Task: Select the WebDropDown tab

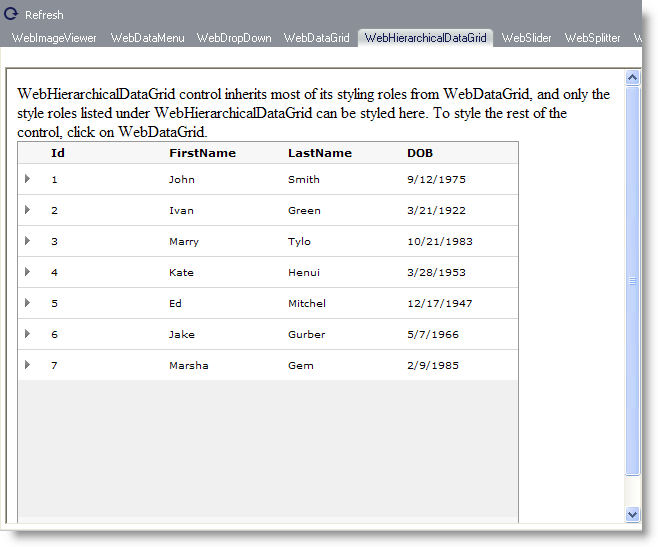Action: tap(234, 38)
